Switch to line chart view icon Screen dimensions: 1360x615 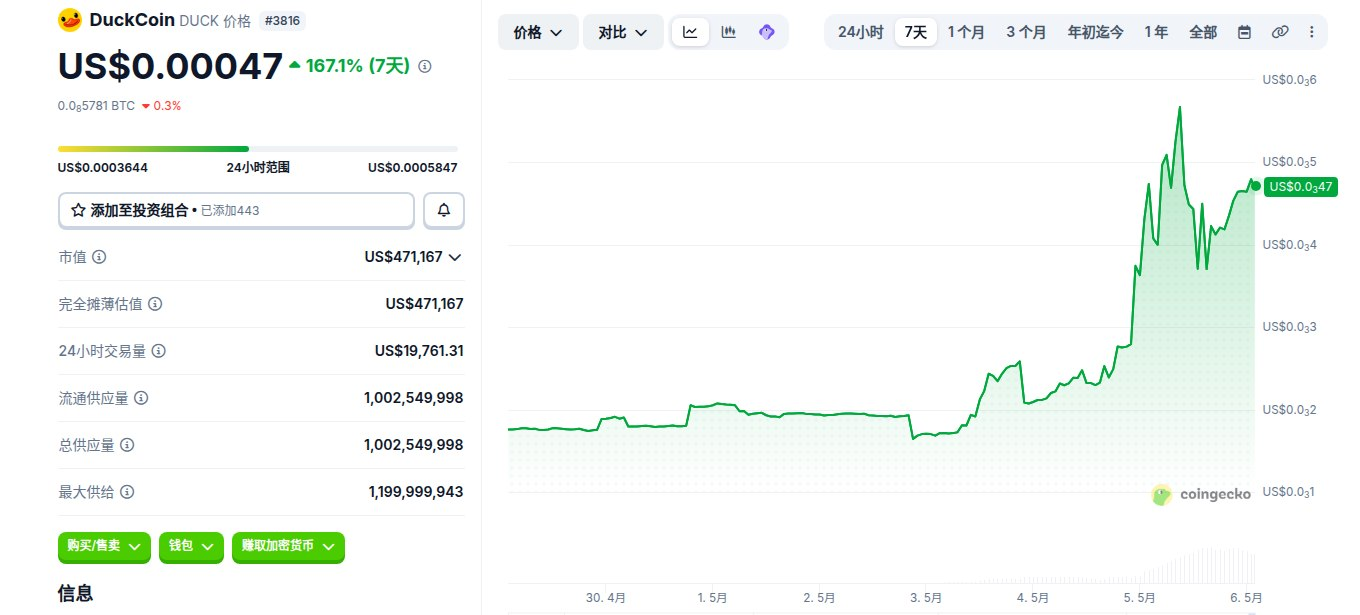click(690, 32)
